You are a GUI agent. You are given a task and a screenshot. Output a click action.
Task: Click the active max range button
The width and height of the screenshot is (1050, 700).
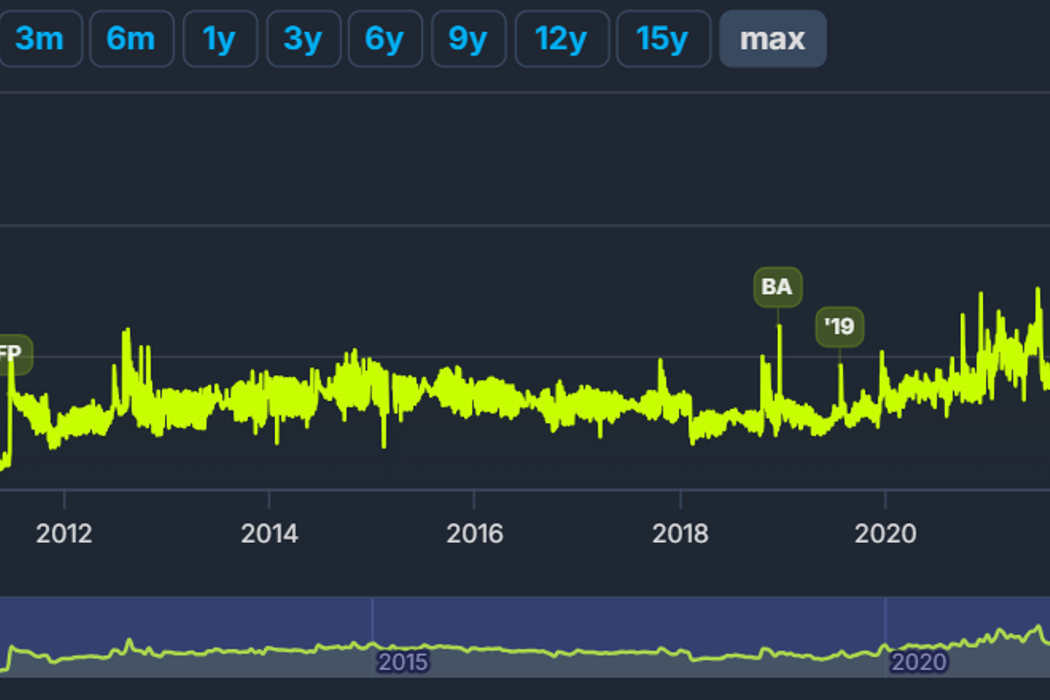coord(772,39)
